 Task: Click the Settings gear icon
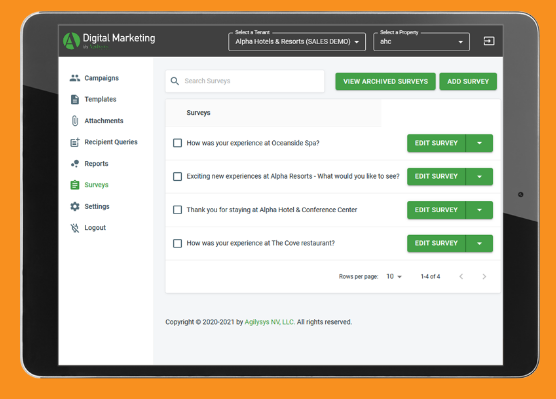[75, 206]
